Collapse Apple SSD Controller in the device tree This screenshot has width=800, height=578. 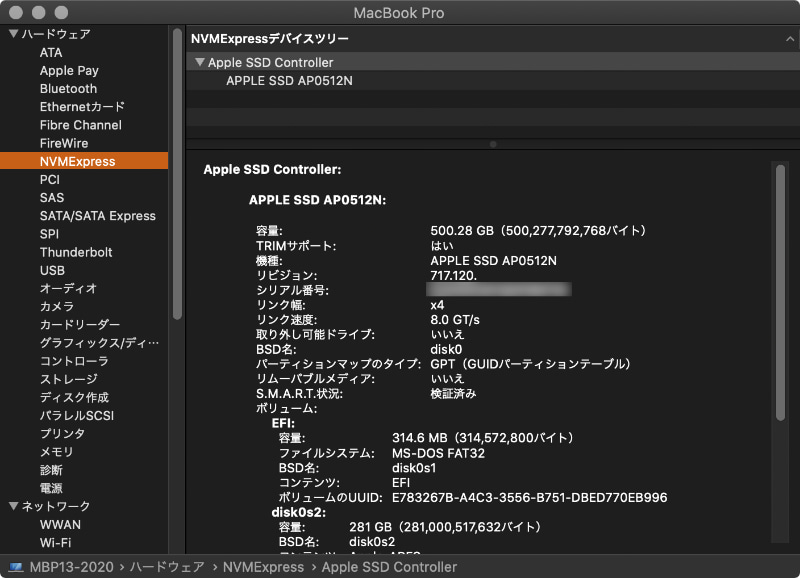click(x=199, y=61)
